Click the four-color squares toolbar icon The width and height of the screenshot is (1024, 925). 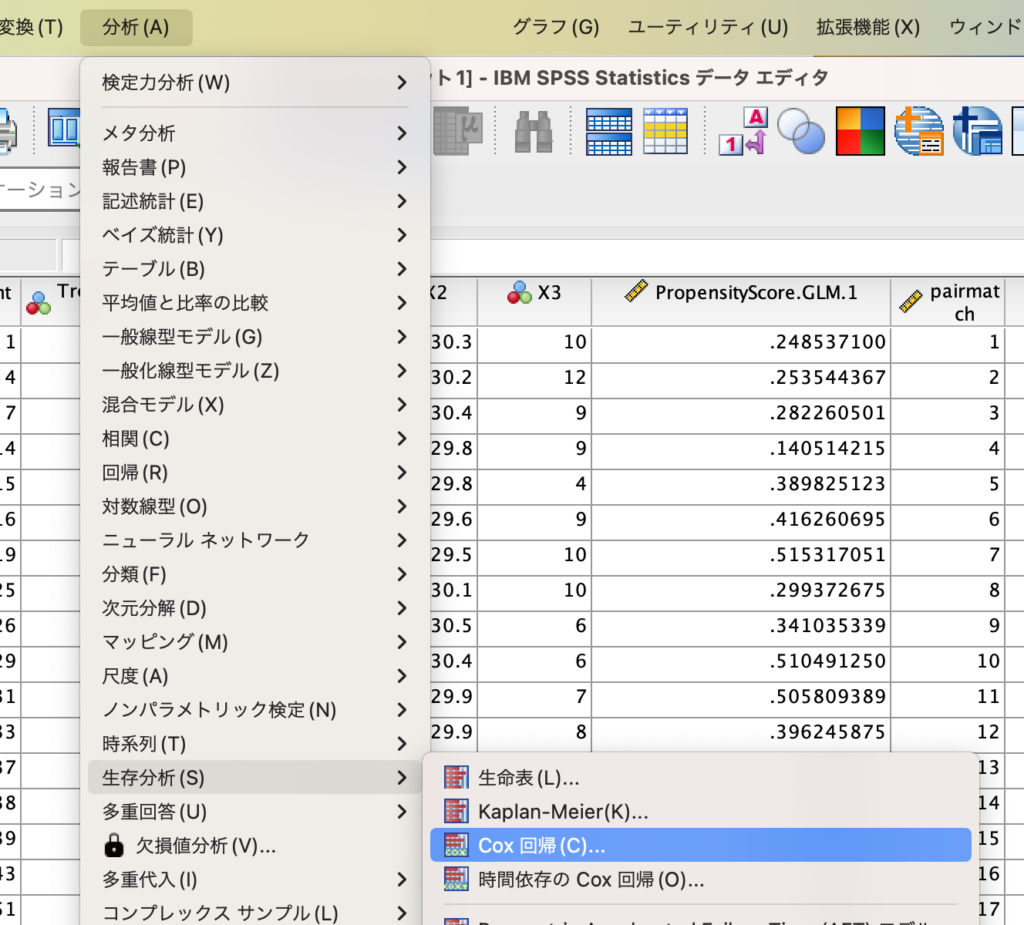click(860, 131)
